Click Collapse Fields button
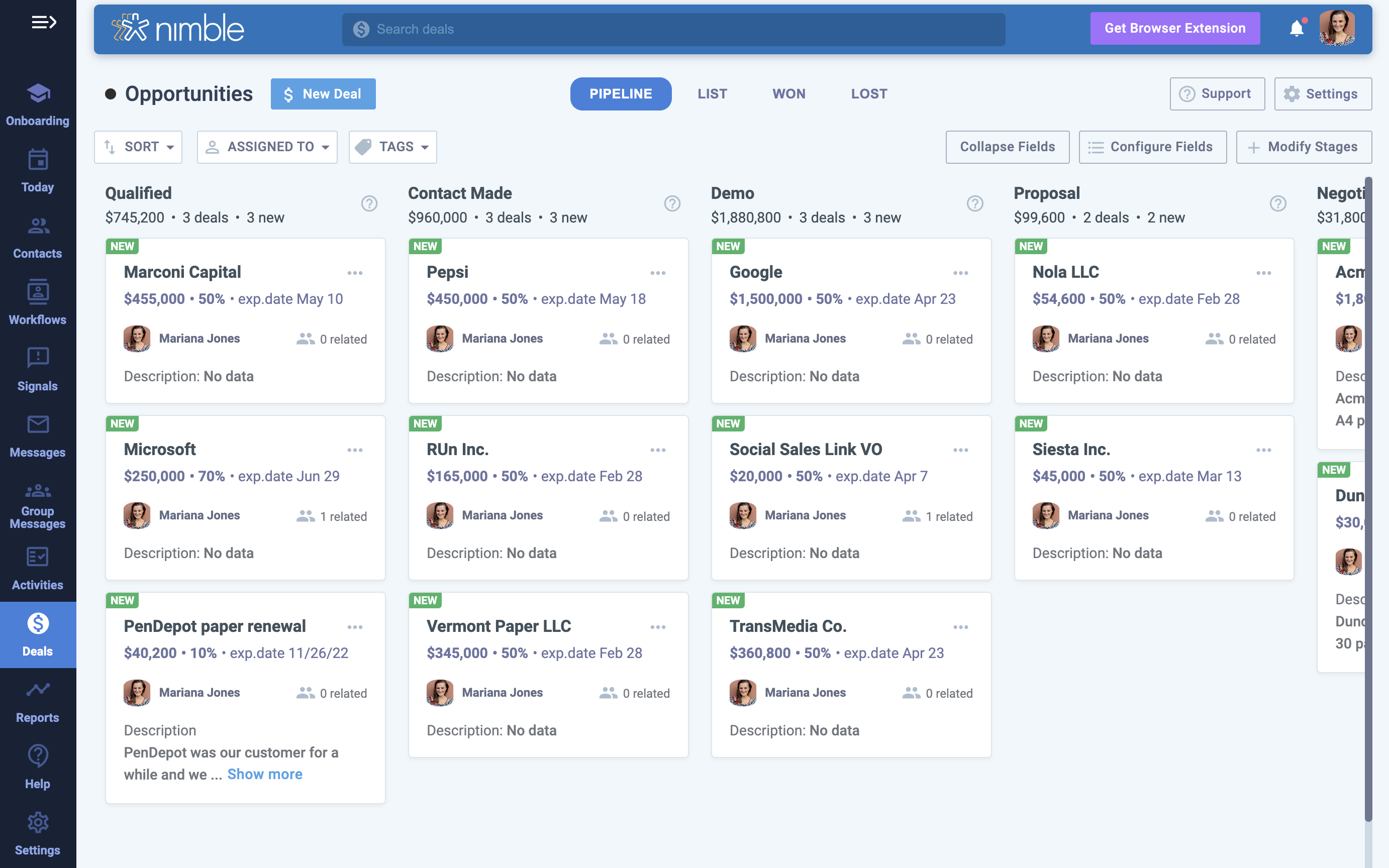Viewport: 1389px width, 868px height. click(1008, 147)
